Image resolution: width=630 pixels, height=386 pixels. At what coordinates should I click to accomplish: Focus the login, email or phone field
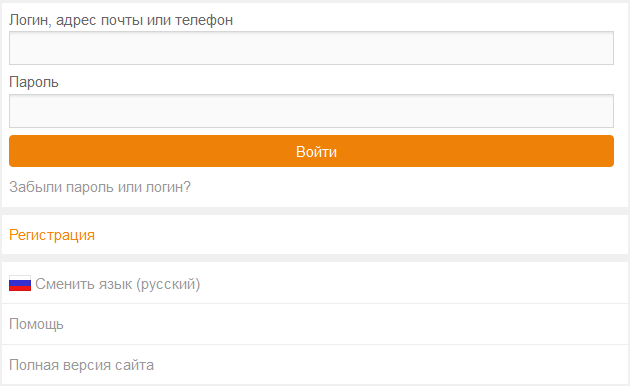click(311, 48)
